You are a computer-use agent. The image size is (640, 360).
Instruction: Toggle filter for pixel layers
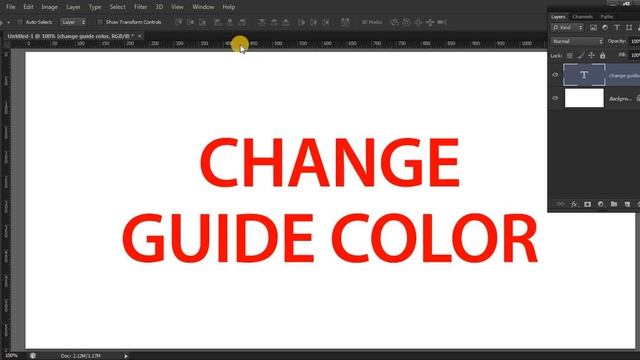593,28
